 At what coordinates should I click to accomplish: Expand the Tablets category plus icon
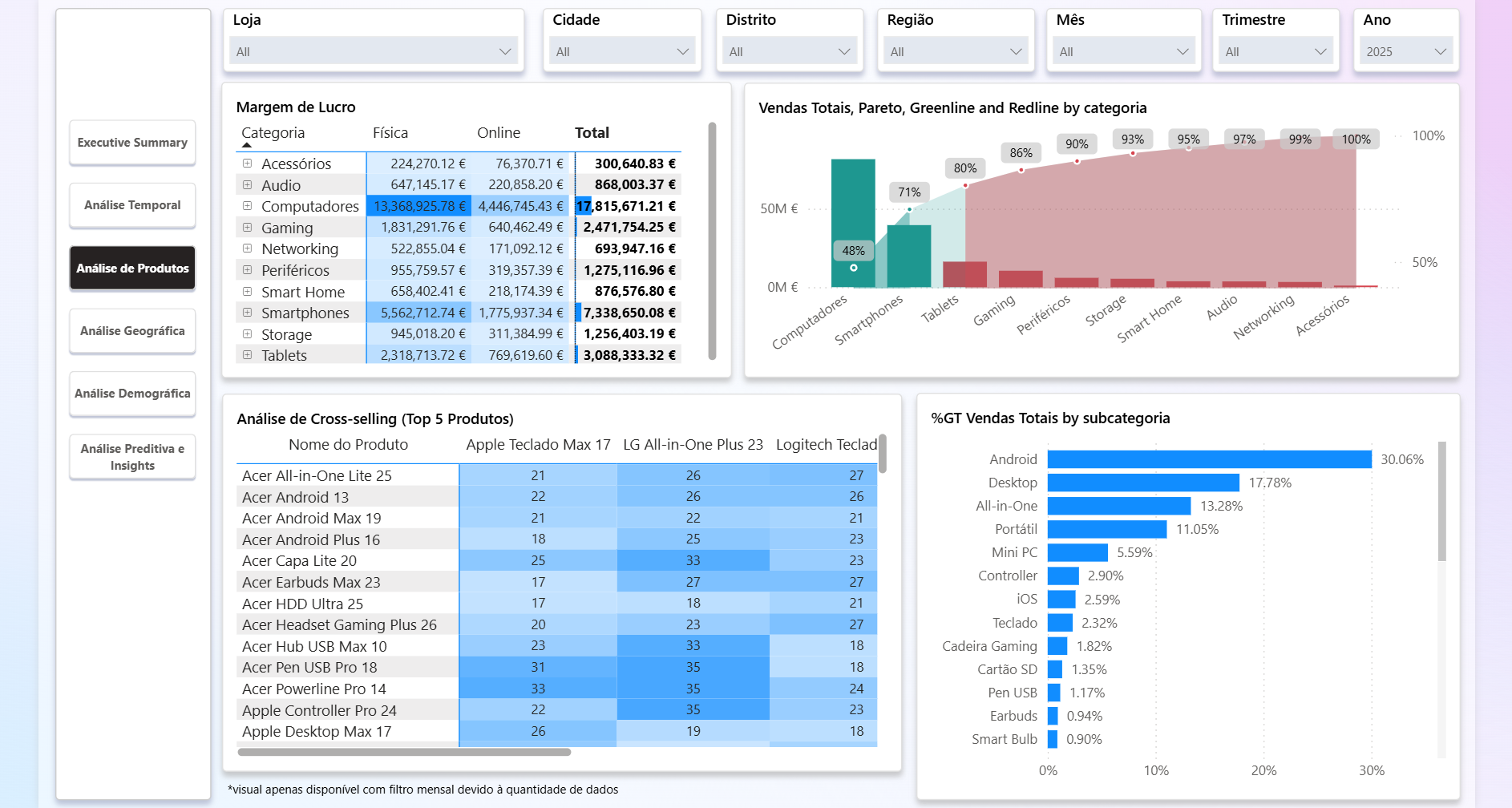[247, 355]
